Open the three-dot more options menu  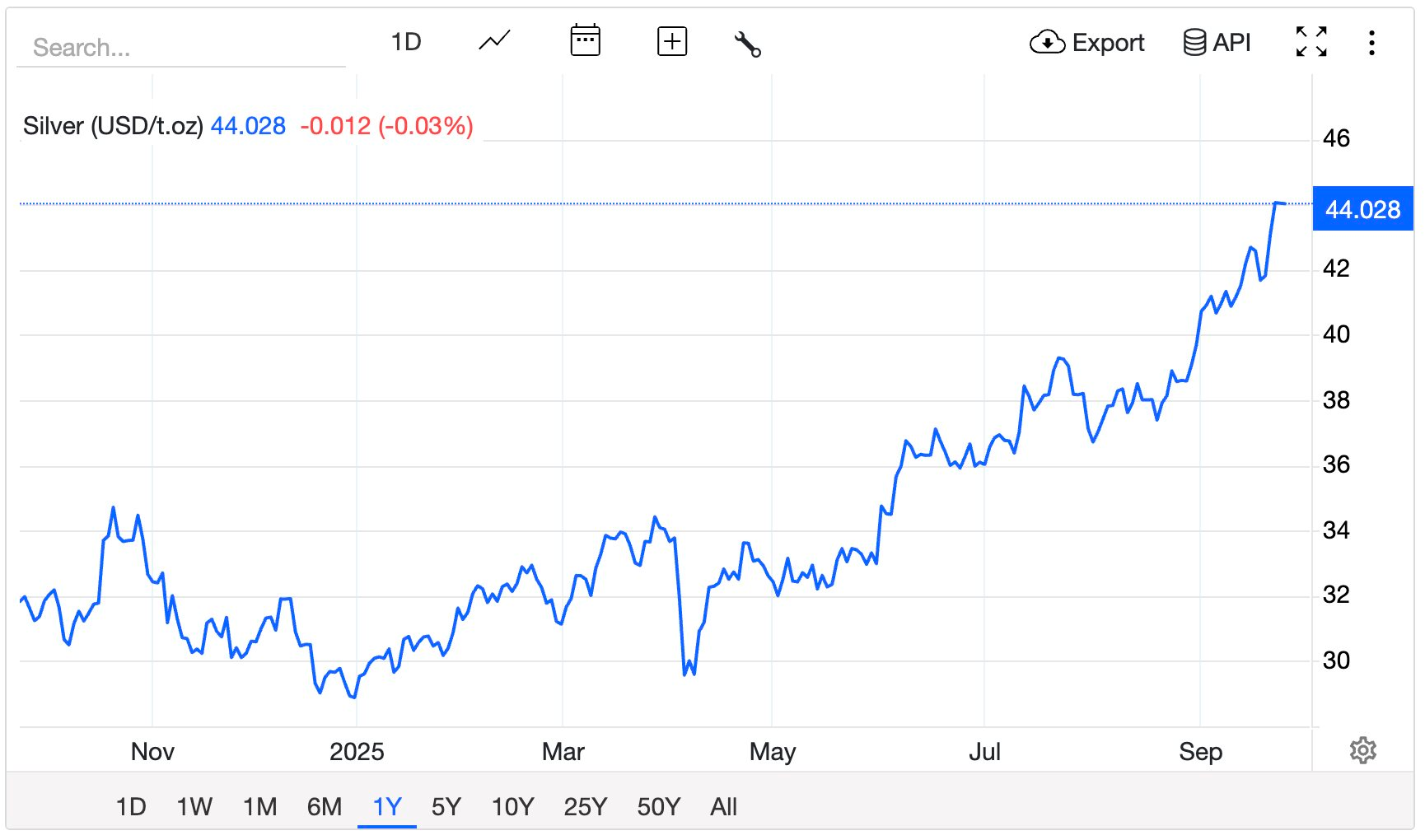[1371, 43]
